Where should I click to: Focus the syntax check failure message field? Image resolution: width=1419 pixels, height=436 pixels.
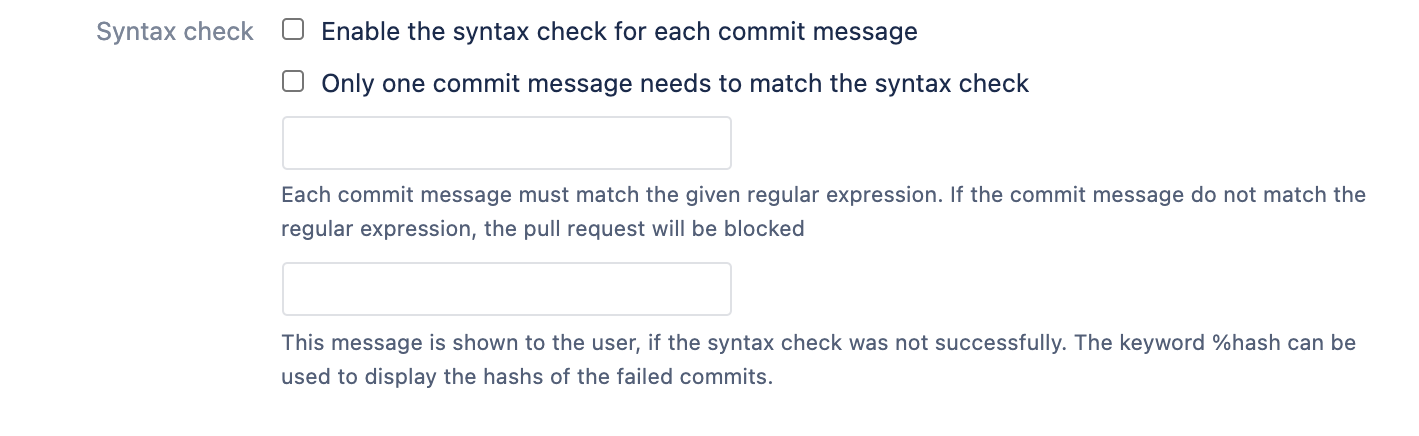506,289
